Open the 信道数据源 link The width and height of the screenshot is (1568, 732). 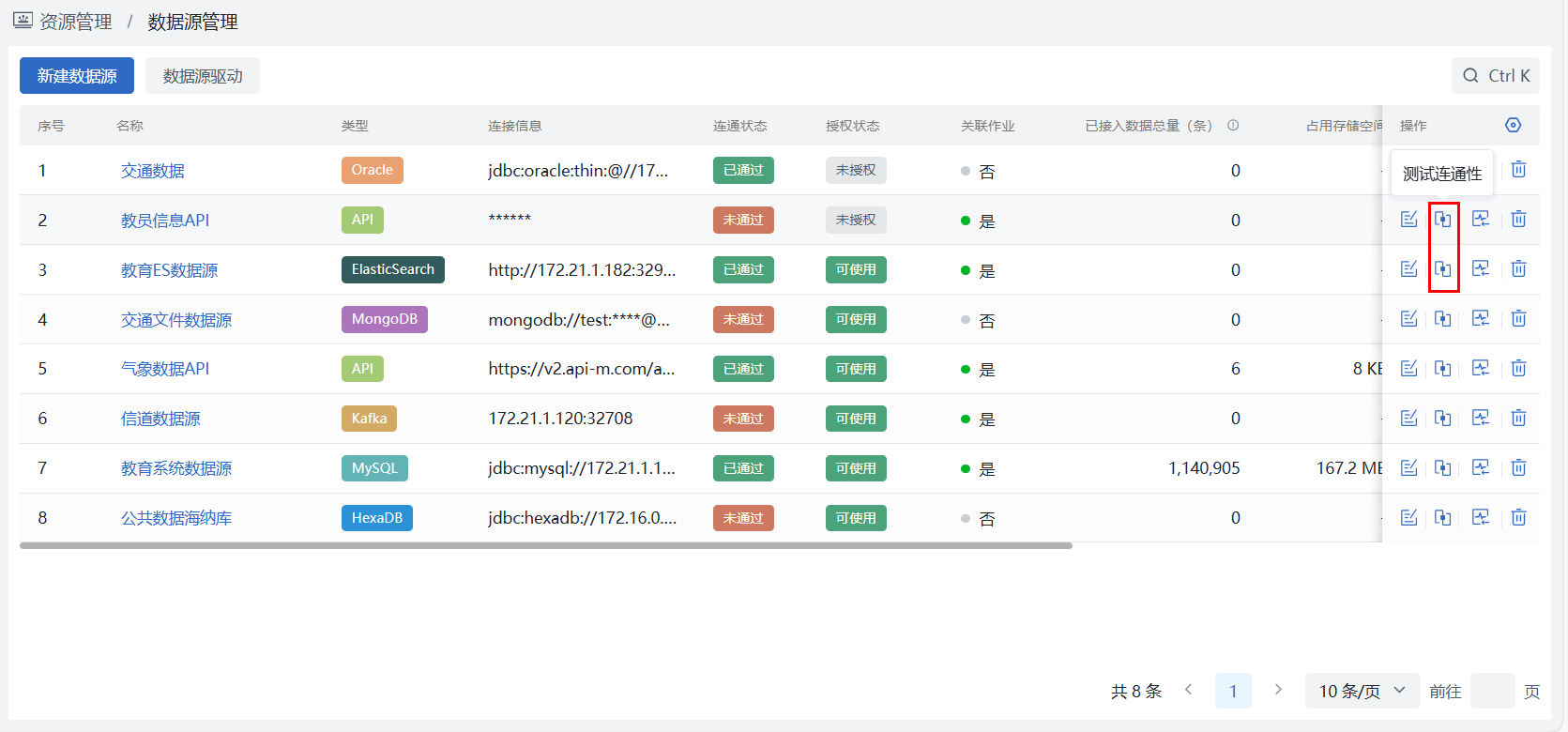pos(160,419)
